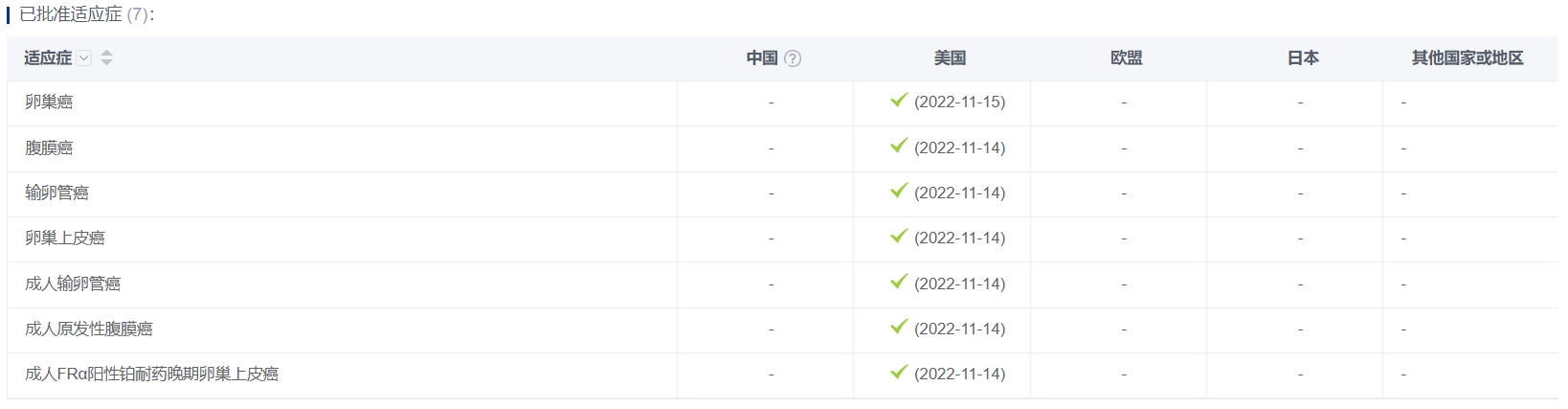Click checkmark for 成人FRα阳性铂耐药晚期卵巢上皮癌 row
This screenshot has height=409, width=1568.
pos(899,372)
